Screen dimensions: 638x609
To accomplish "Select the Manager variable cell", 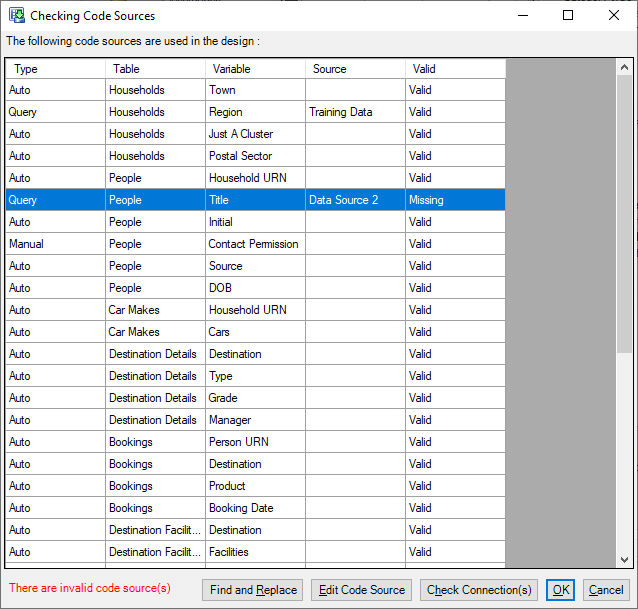I will click(256, 419).
